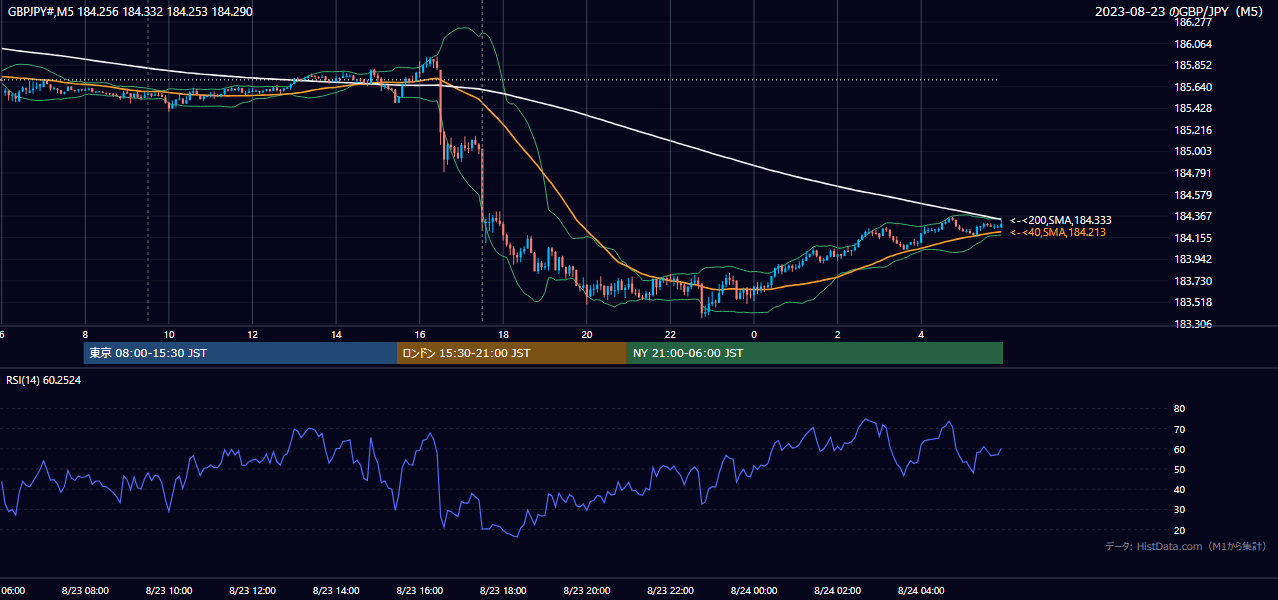This screenshot has height=600, width=1278.
Task: Click price axis value 184.367
Action: pyautogui.click(x=1192, y=216)
